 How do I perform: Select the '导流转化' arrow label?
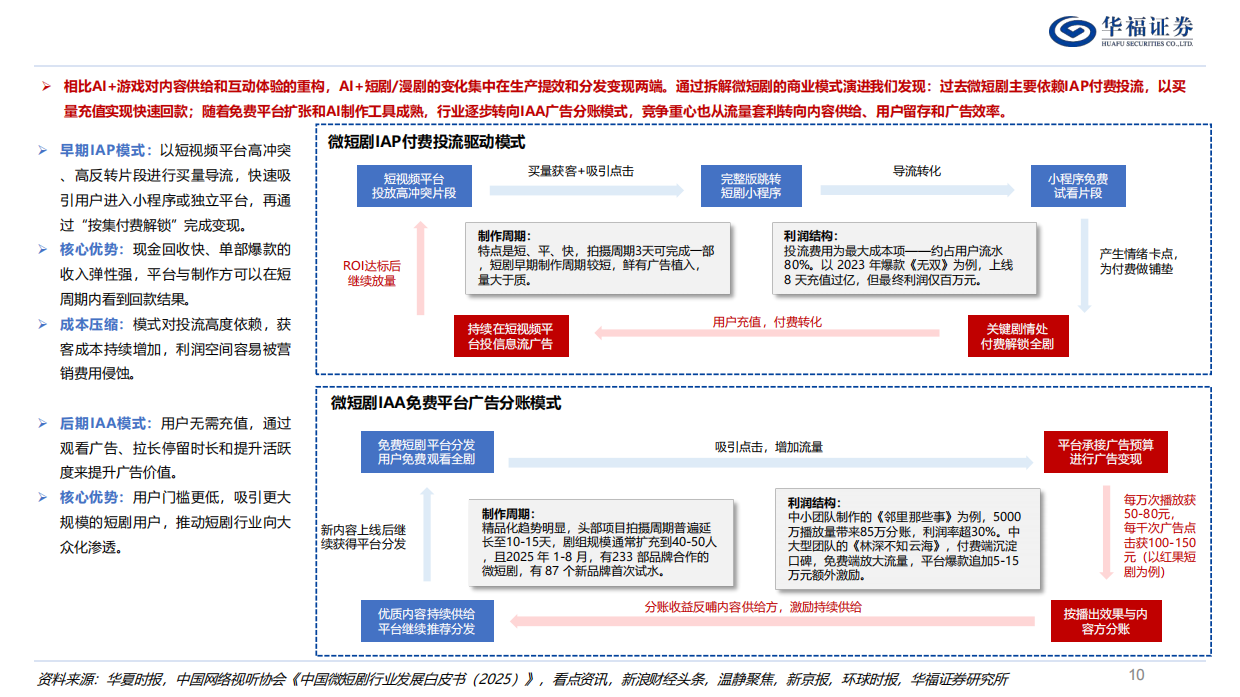tap(915, 171)
